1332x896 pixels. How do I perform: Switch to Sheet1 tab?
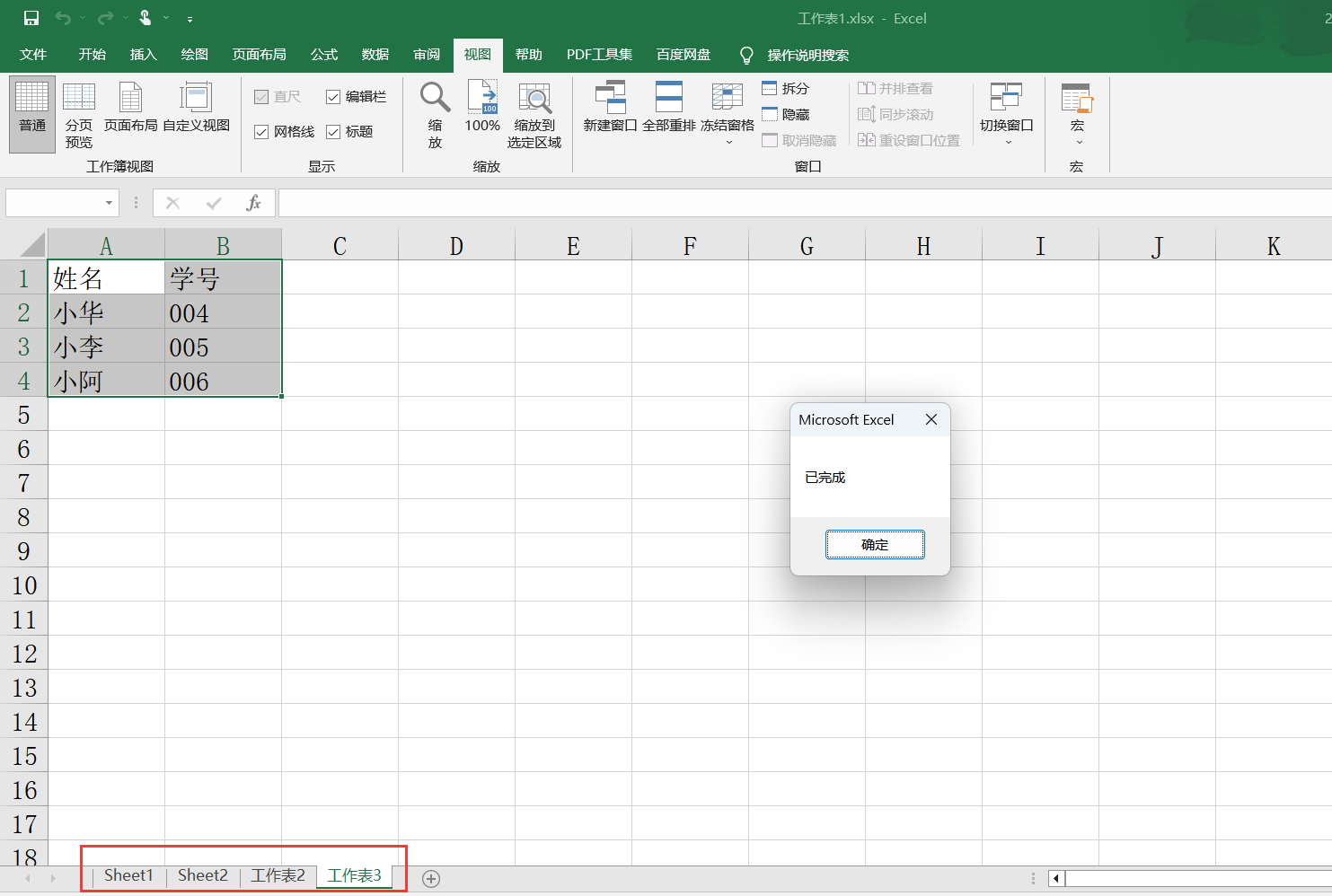pyautogui.click(x=128, y=875)
